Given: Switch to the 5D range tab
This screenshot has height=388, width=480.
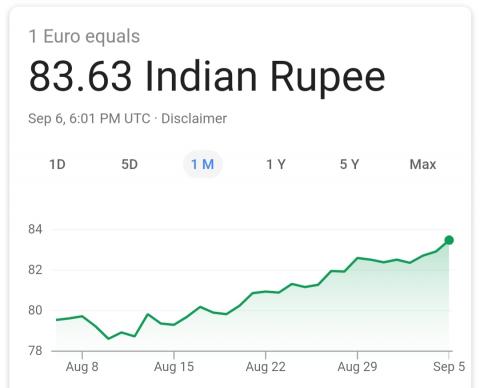Looking at the screenshot, I should pyautogui.click(x=129, y=164).
